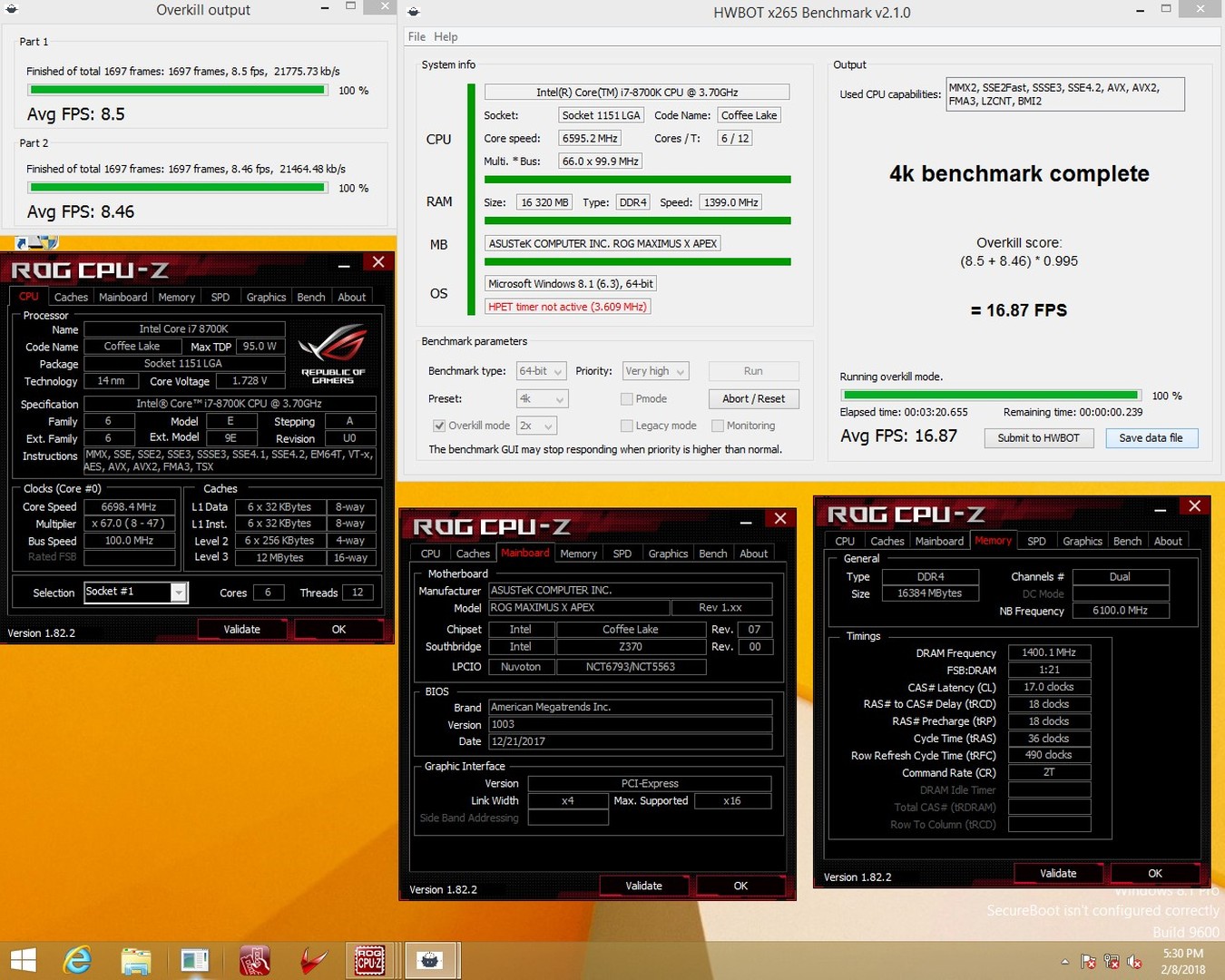
Task: Click the RAM Speed field 1399.0 MHz
Action: pos(730,202)
